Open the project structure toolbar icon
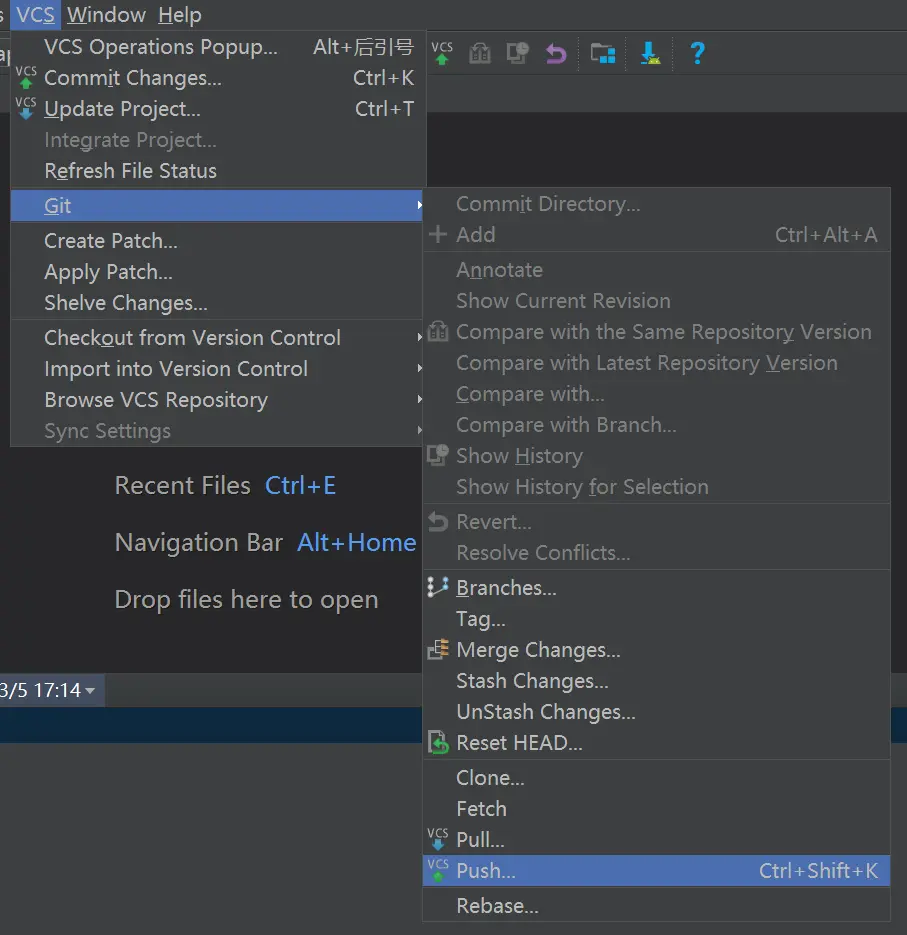 click(602, 53)
